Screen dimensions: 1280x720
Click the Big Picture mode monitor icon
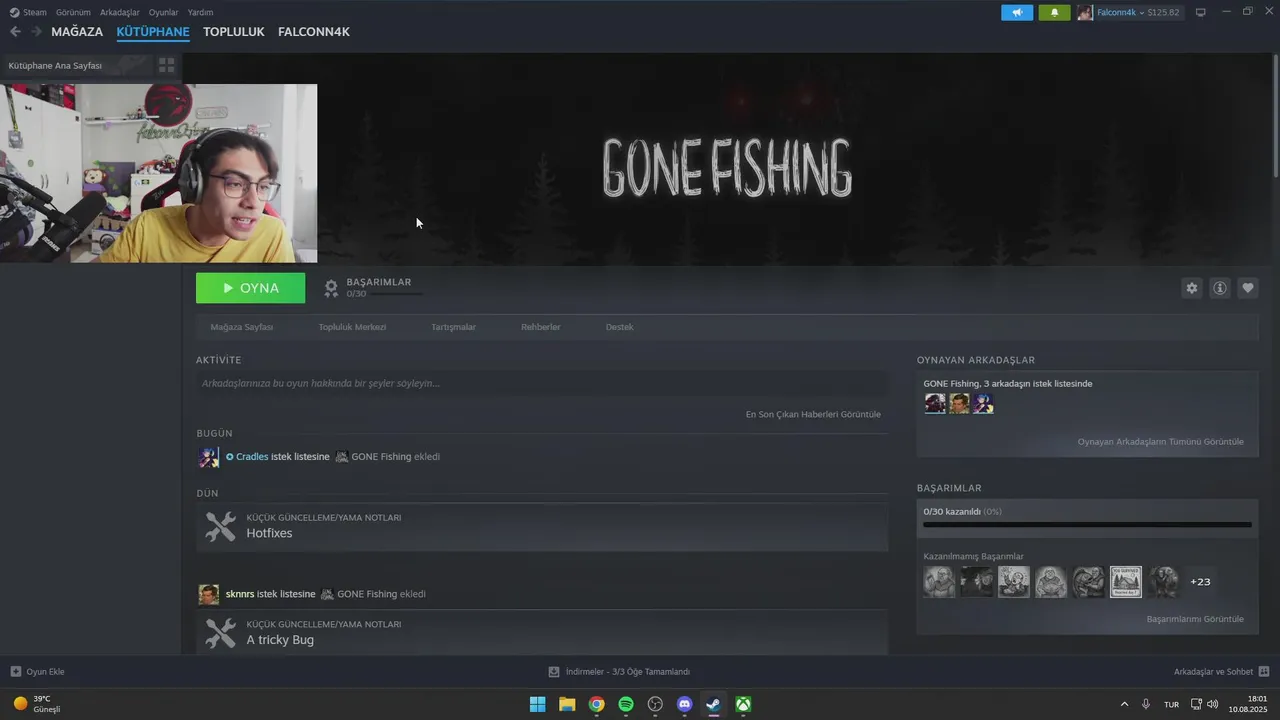coord(1201,13)
